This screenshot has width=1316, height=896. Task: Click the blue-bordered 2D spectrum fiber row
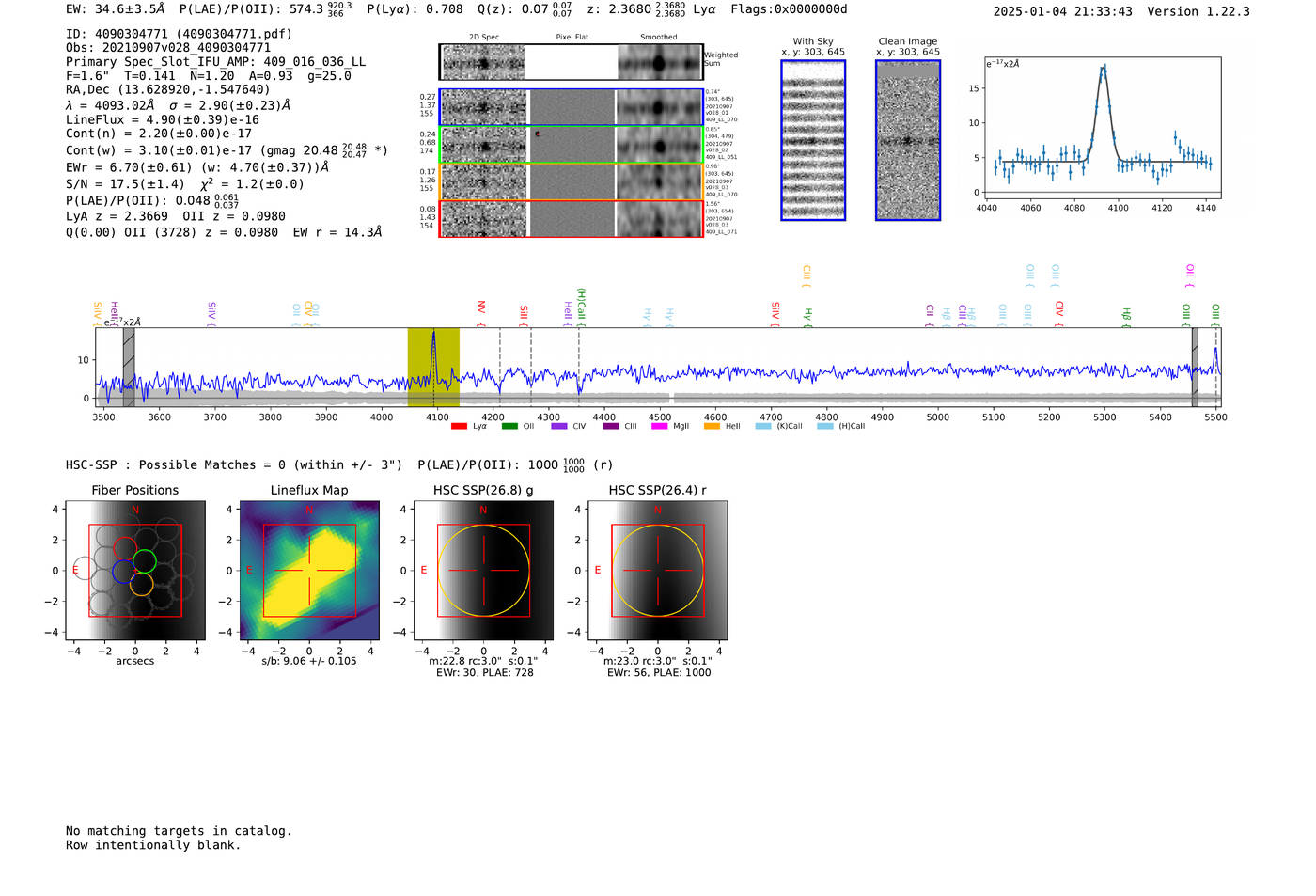click(x=571, y=107)
